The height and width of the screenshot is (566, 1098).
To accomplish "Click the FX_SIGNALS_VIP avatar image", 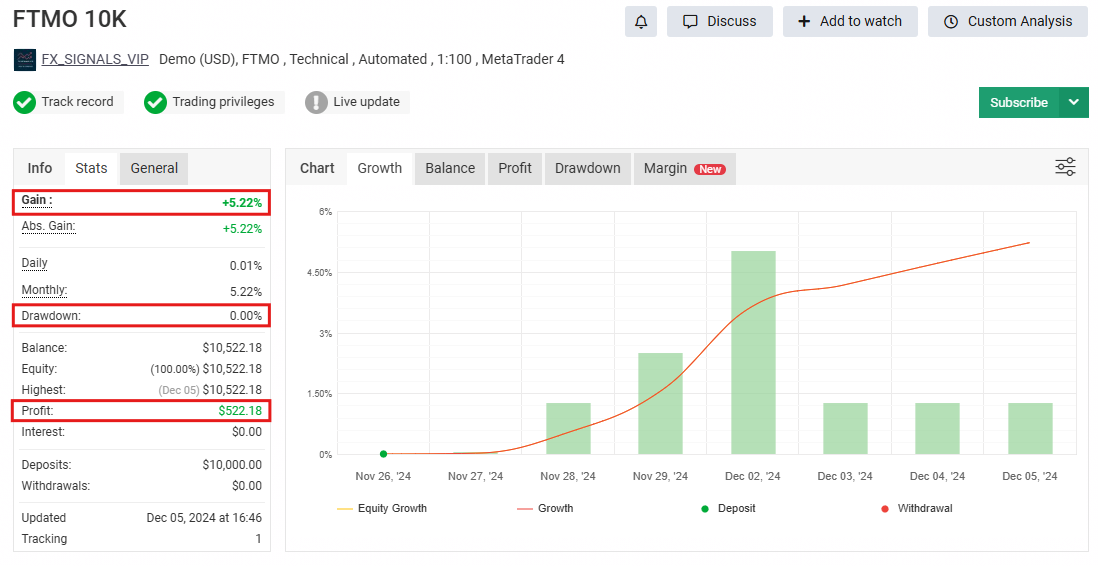I will 25,60.
